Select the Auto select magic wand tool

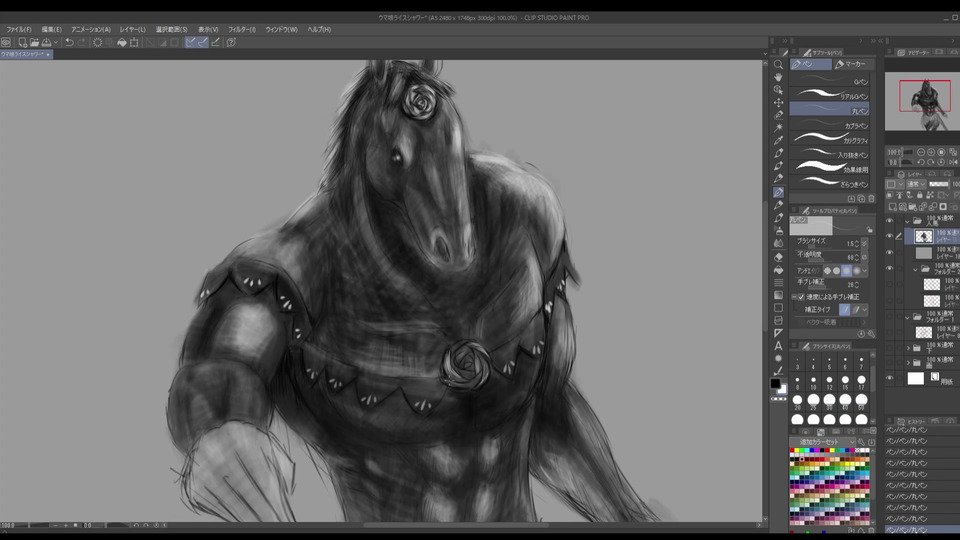[778, 127]
